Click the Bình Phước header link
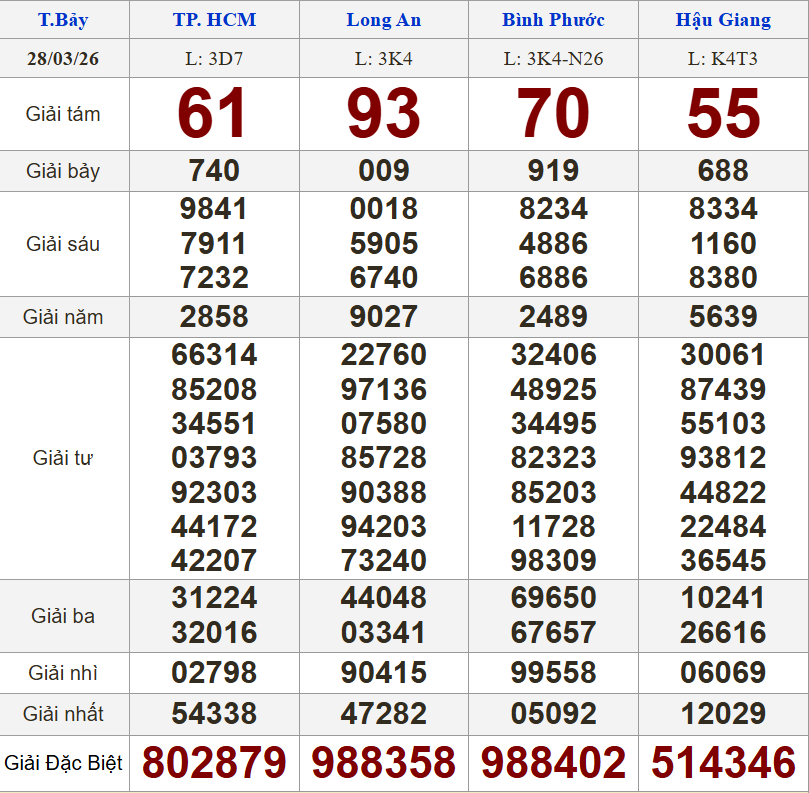 pos(553,20)
